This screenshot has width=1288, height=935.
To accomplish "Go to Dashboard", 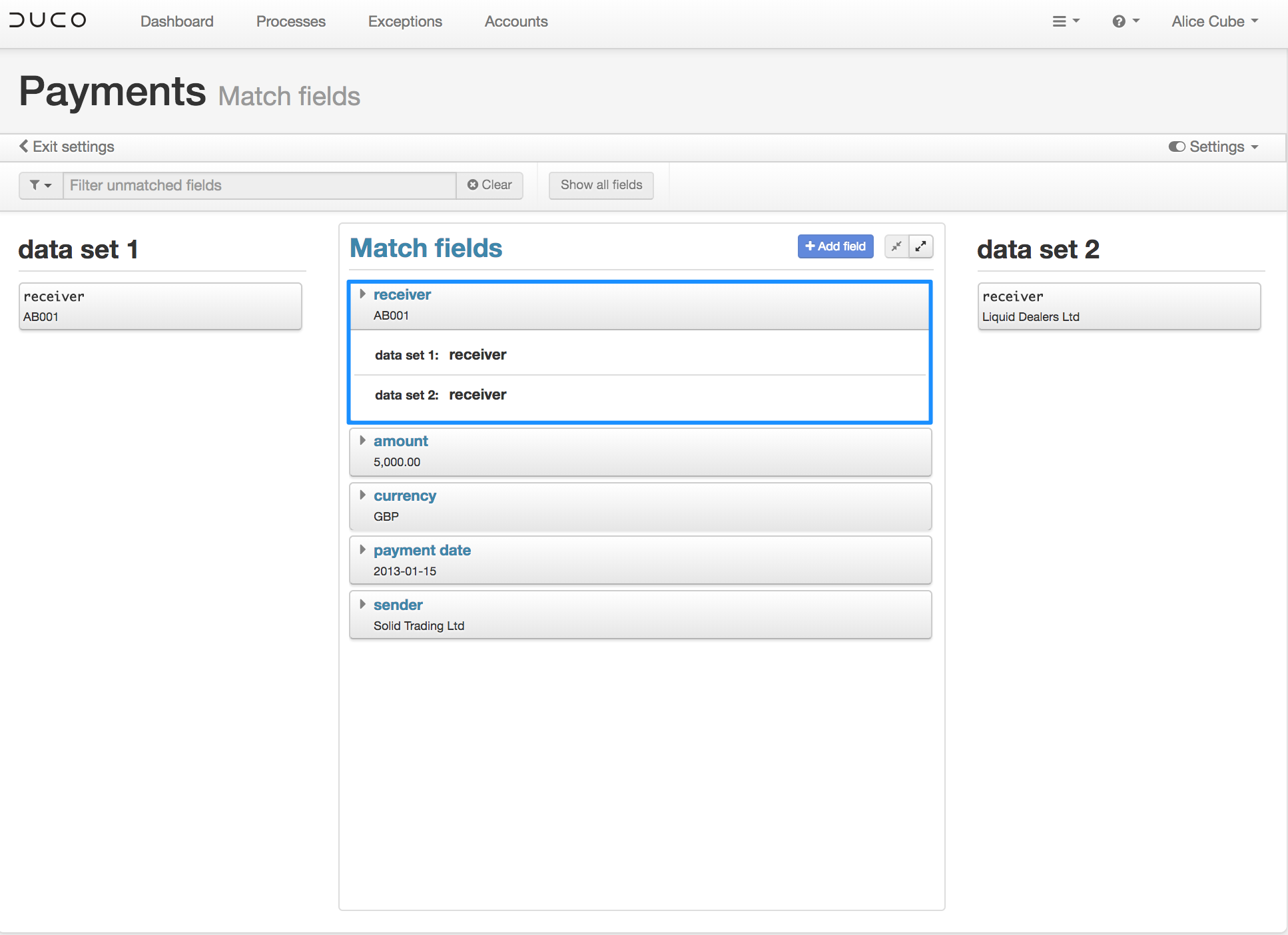I will coord(177,21).
